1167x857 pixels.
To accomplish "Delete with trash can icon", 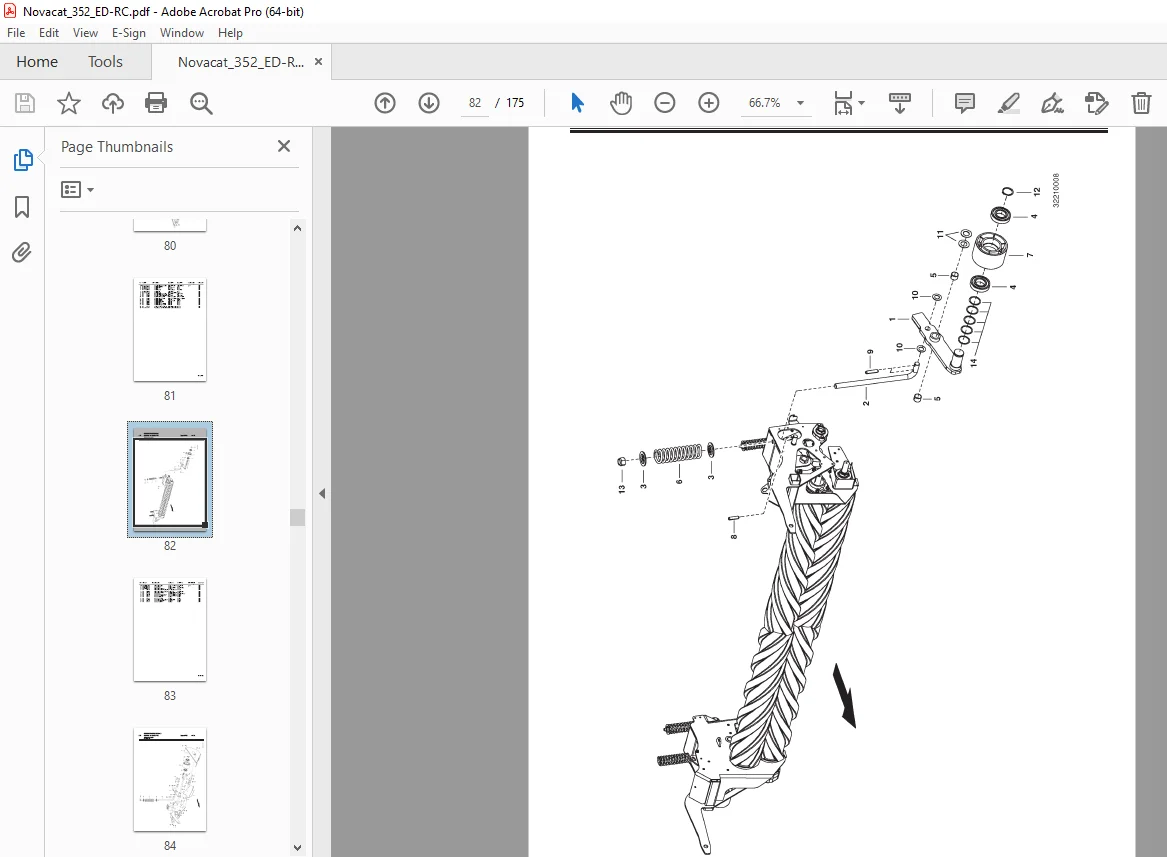I will 1141,103.
